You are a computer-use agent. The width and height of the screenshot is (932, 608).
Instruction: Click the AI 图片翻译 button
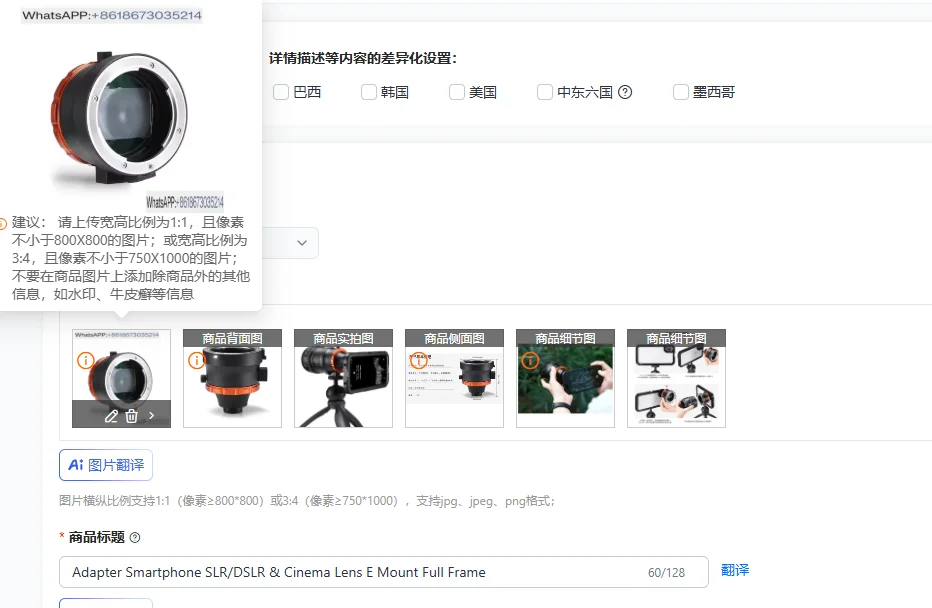(x=106, y=465)
